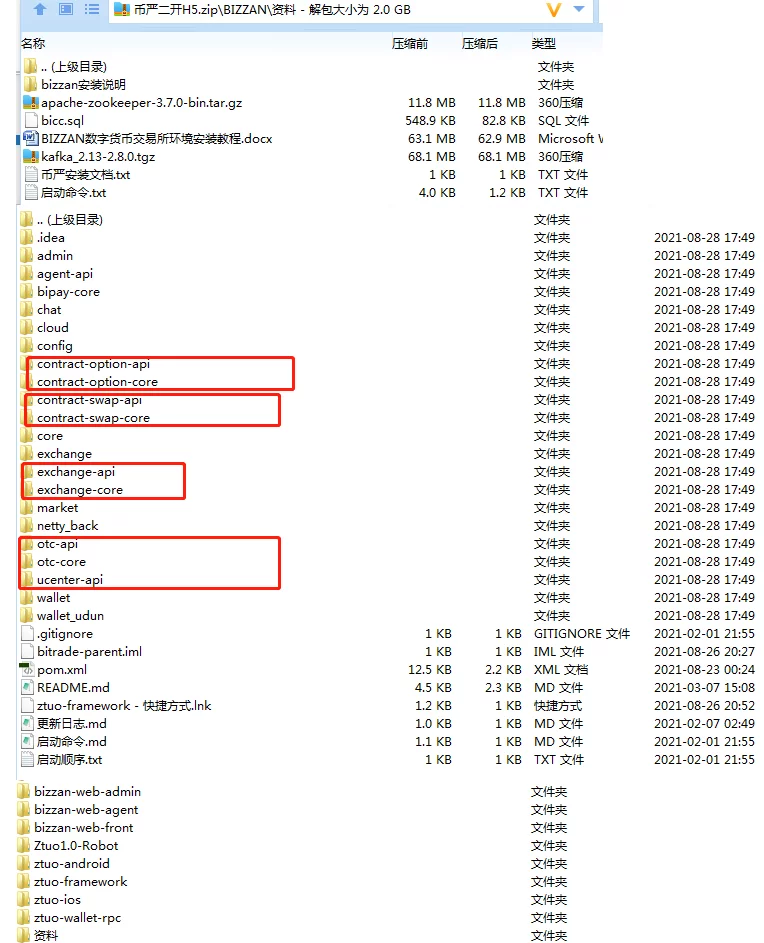The height and width of the screenshot is (943, 764).
Task: Switch to the list view icon
Action: pyautogui.click(x=91, y=9)
